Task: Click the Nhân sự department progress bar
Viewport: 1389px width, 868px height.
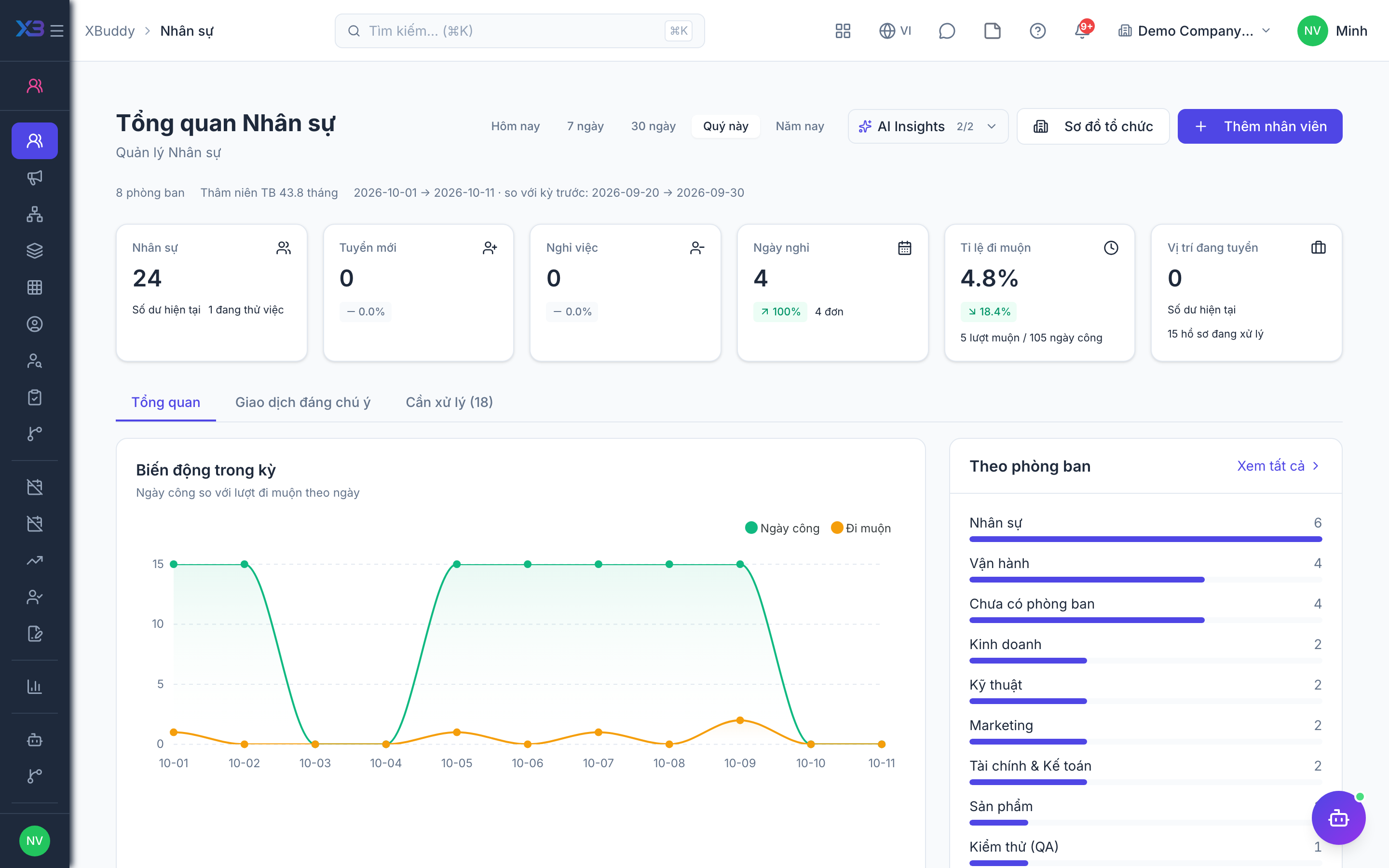Action: [1145, 539]
